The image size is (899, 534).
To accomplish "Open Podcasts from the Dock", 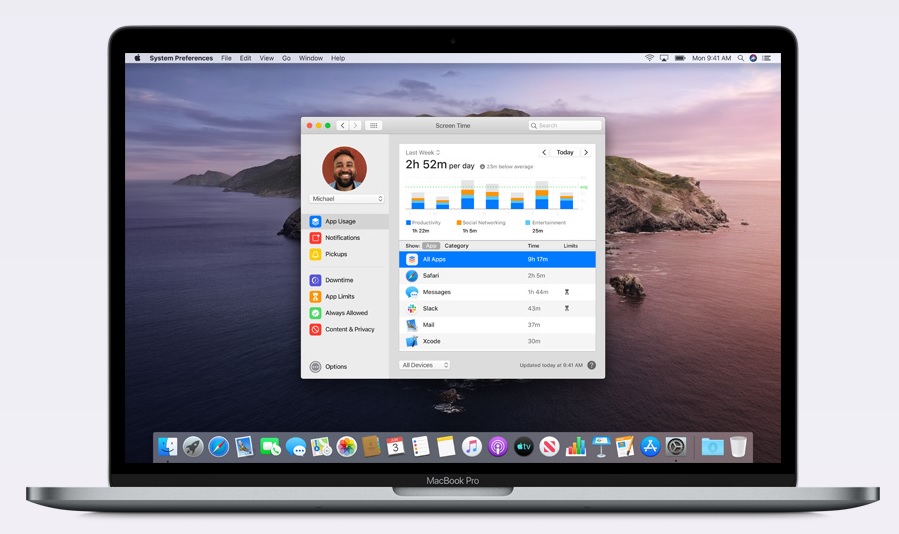I will (498, 446).
